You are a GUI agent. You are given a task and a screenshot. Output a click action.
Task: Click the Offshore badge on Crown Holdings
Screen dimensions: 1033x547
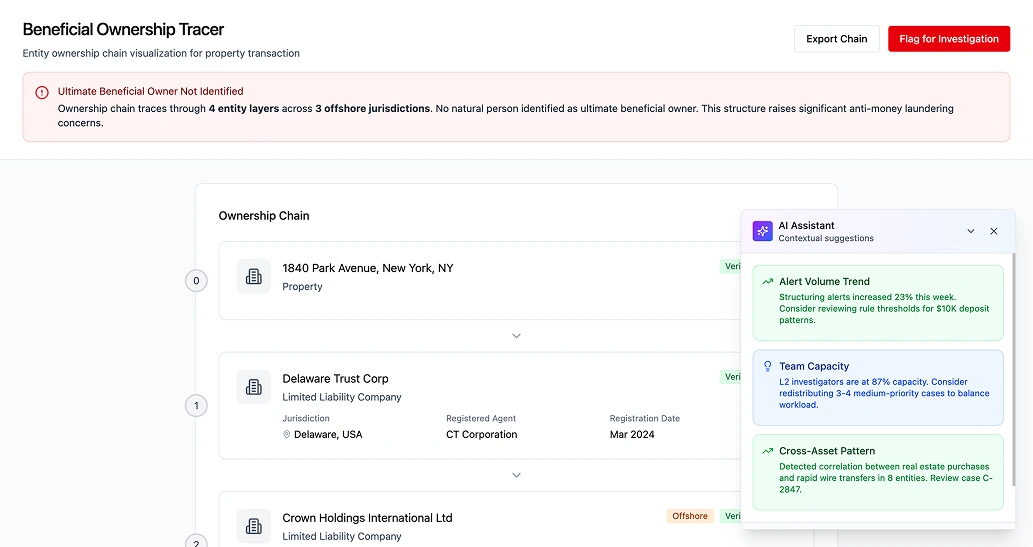(x=690, y=516)
